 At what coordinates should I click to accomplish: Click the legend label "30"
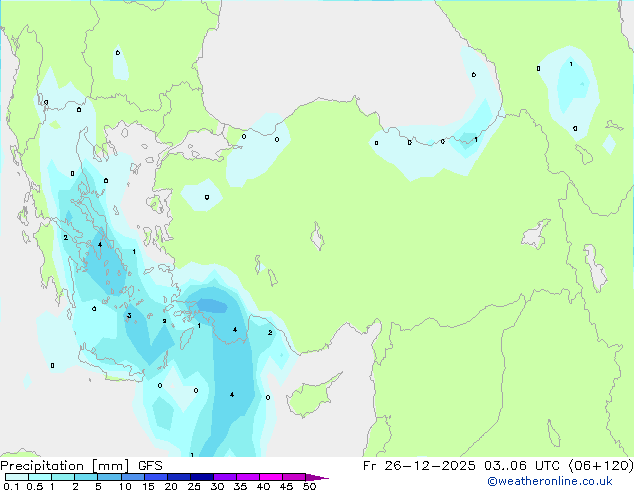(217, 486)
